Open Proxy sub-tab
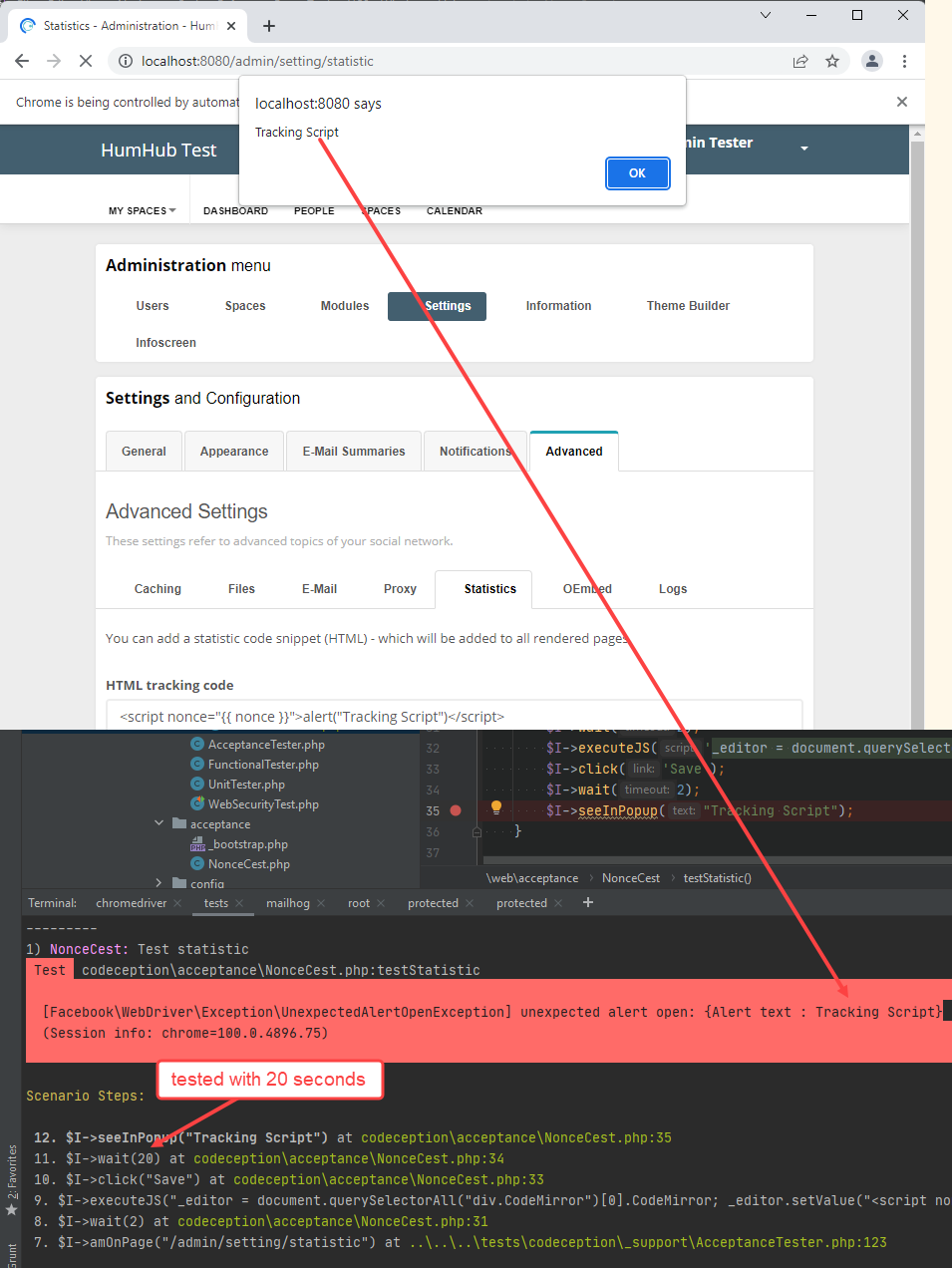The image size is (952, 1268). click(400, 589)
